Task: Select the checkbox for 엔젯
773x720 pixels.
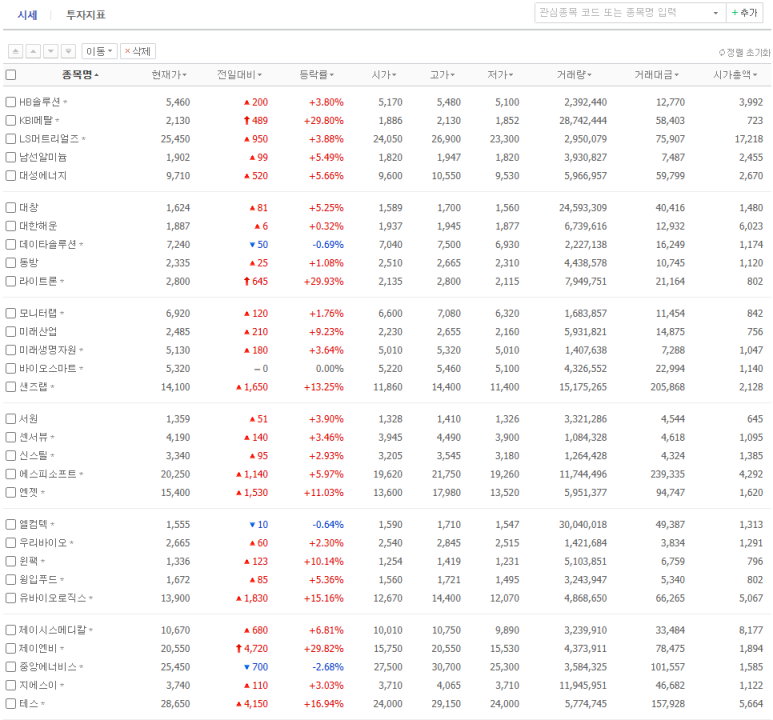Action: click(x=10, y=492)
